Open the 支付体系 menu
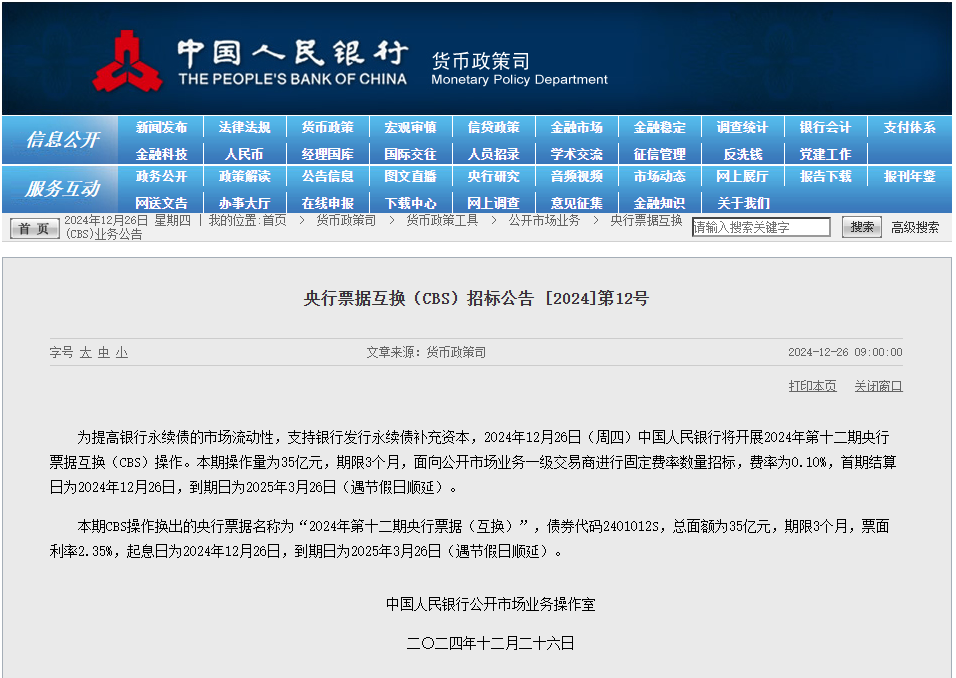 tap(909, 127)
